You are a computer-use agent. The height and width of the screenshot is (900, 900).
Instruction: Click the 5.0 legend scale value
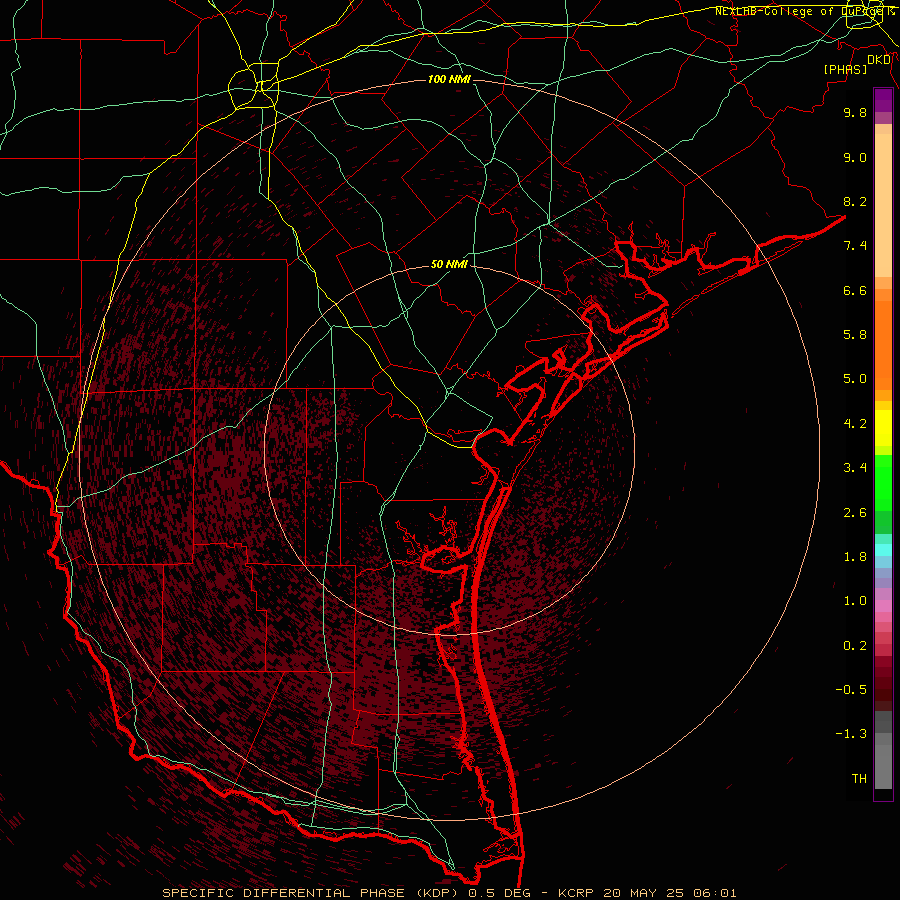[855, 379]
